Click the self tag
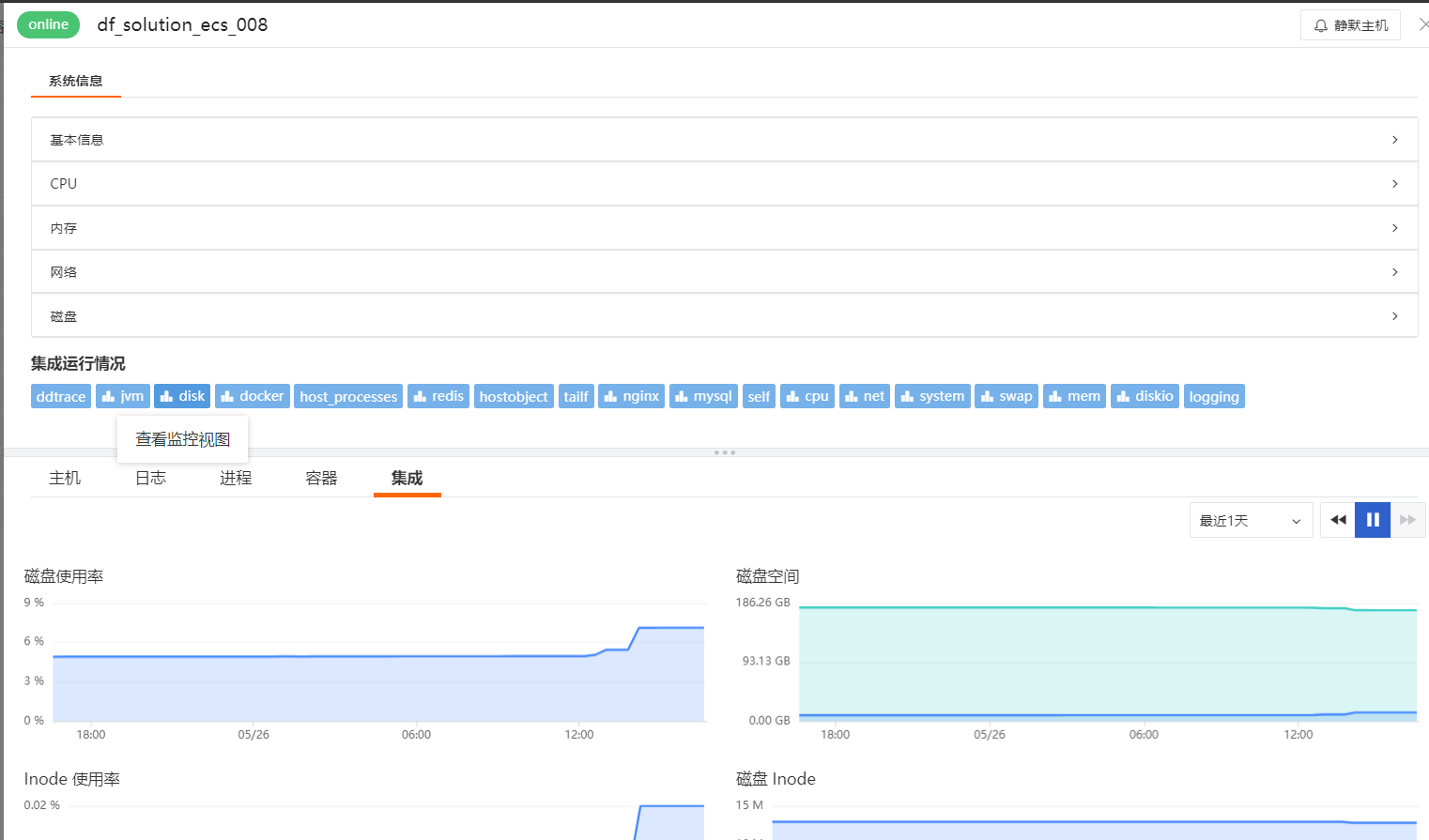 point(759,396)
